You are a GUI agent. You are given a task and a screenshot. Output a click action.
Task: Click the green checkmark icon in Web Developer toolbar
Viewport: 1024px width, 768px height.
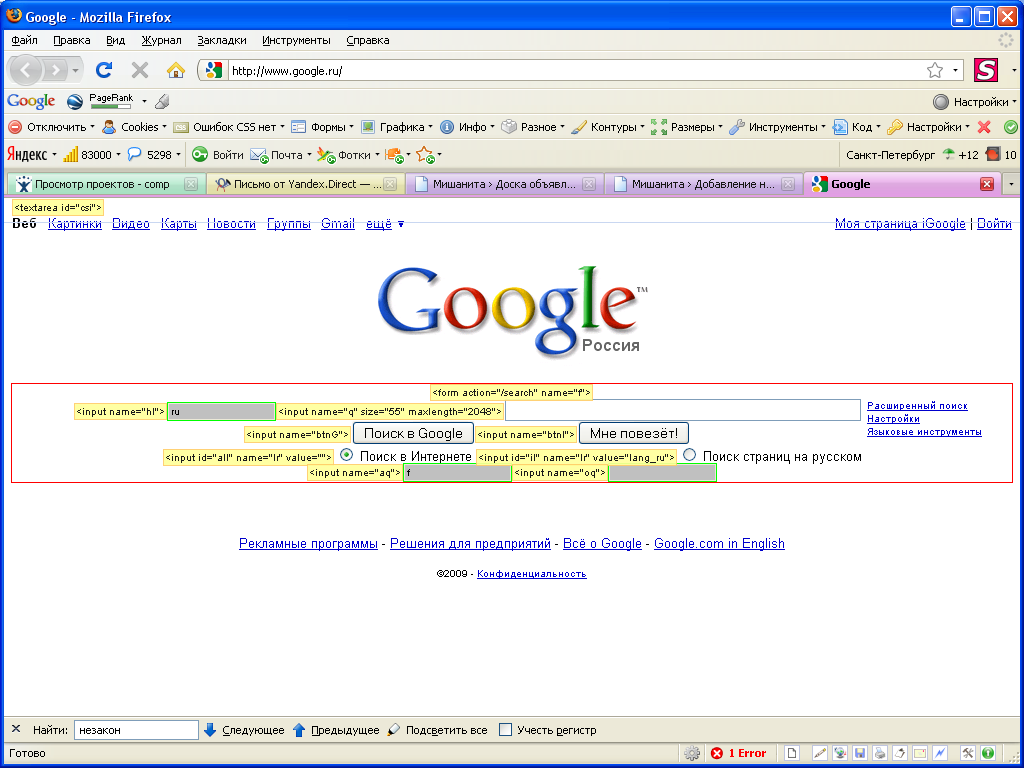pos(1010,127)
